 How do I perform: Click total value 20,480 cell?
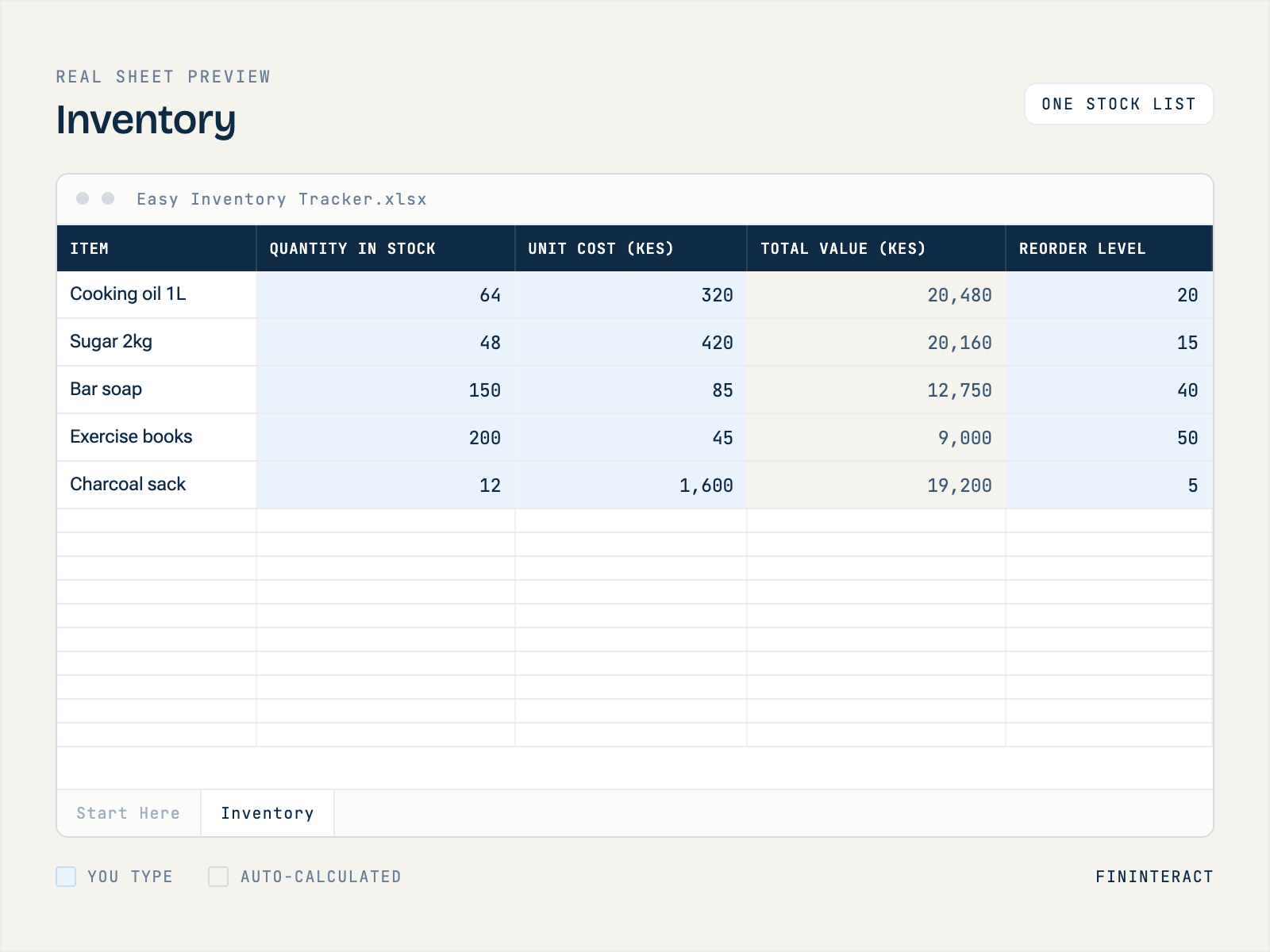[x=876, y=294]
